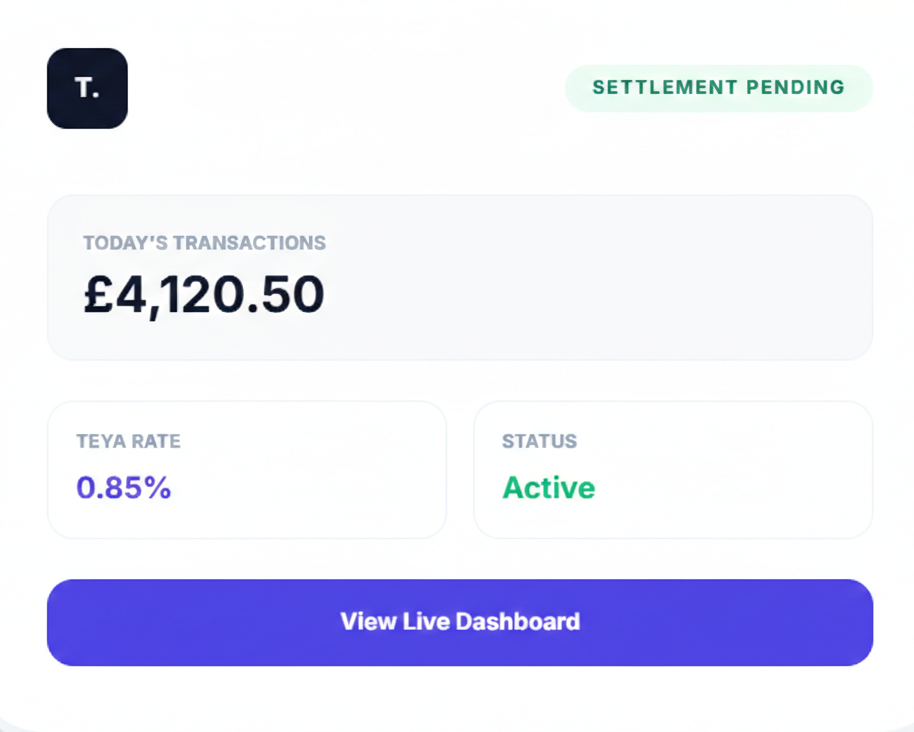The width and height of the screenshot is (914, 732).
Task: Click the word Rate in Teya label
Action: [156, 441]
